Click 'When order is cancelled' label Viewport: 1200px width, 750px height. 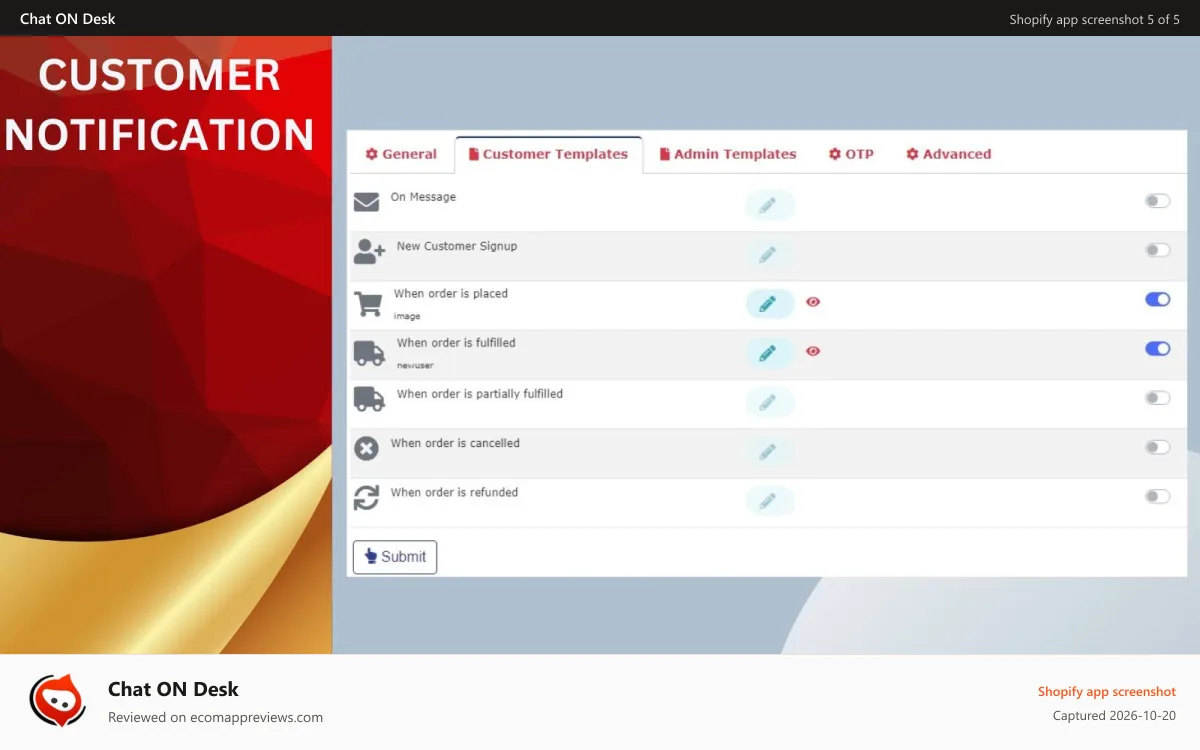pyautogui.click(x=455, y=443)
